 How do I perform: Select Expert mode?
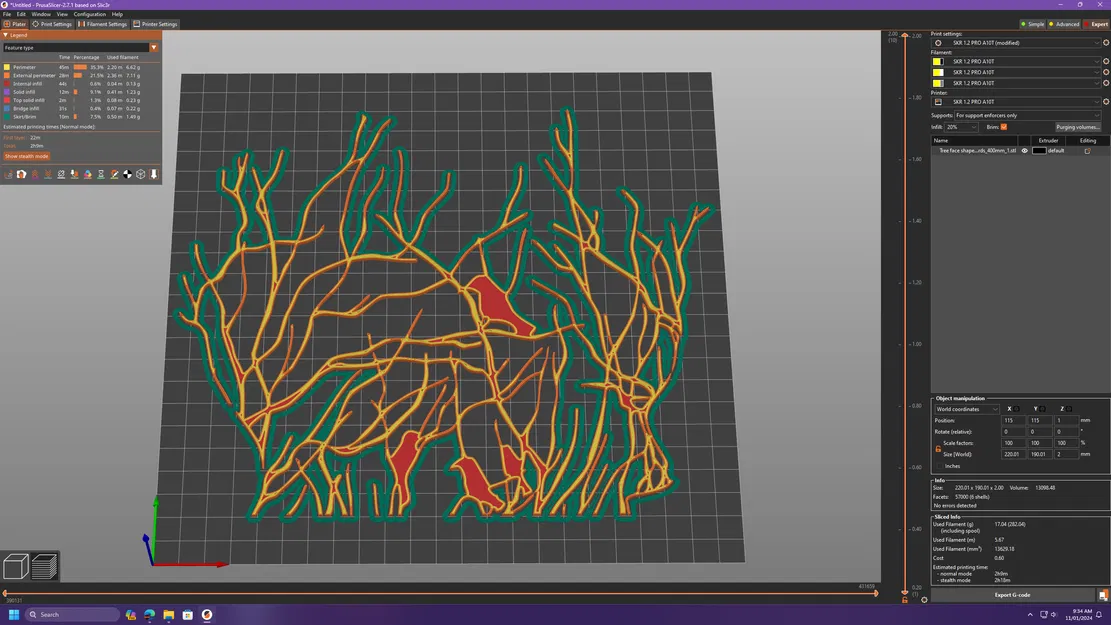click(1095, 24)
